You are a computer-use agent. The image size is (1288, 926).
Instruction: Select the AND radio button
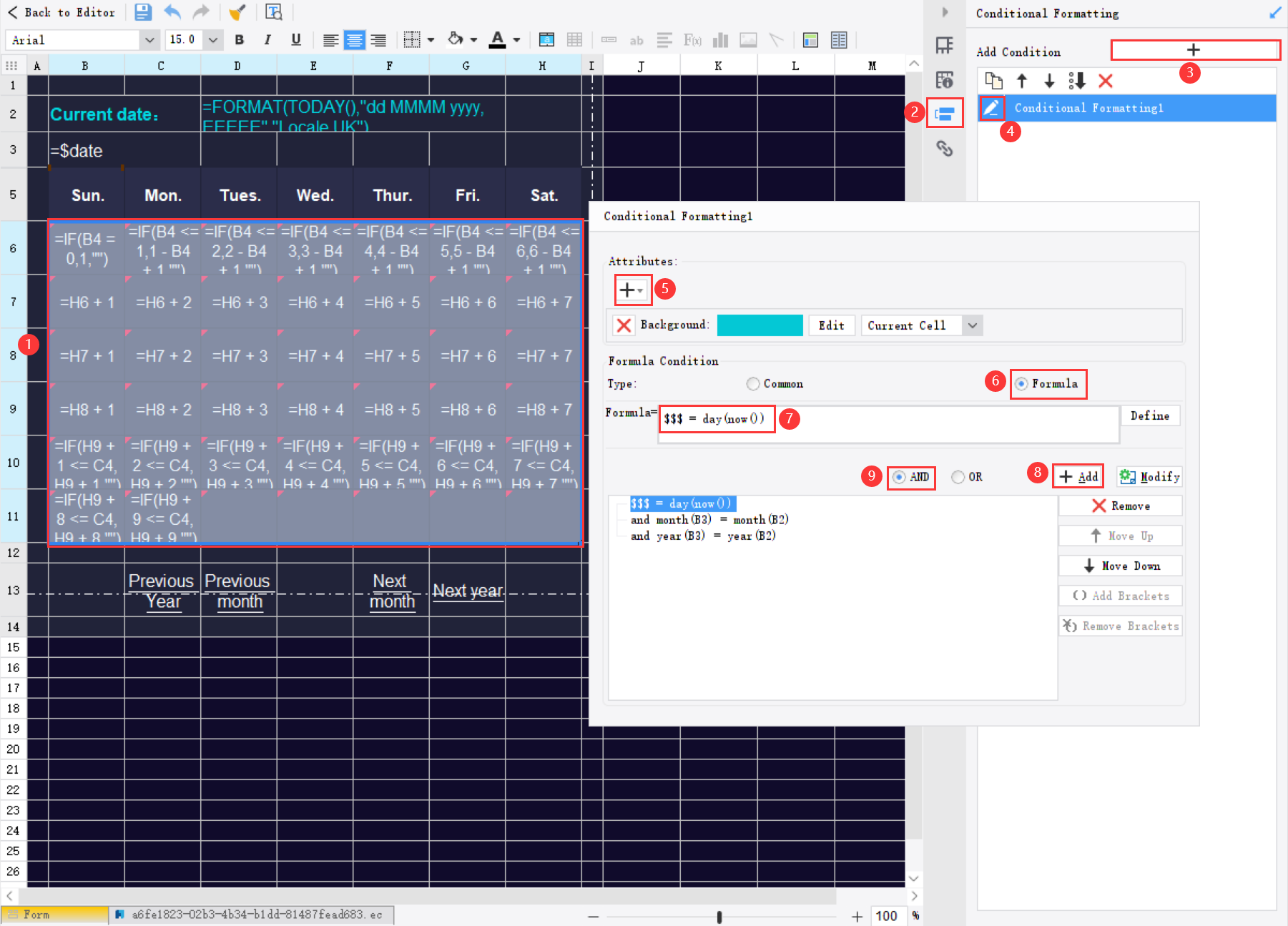tap(899, 477)
